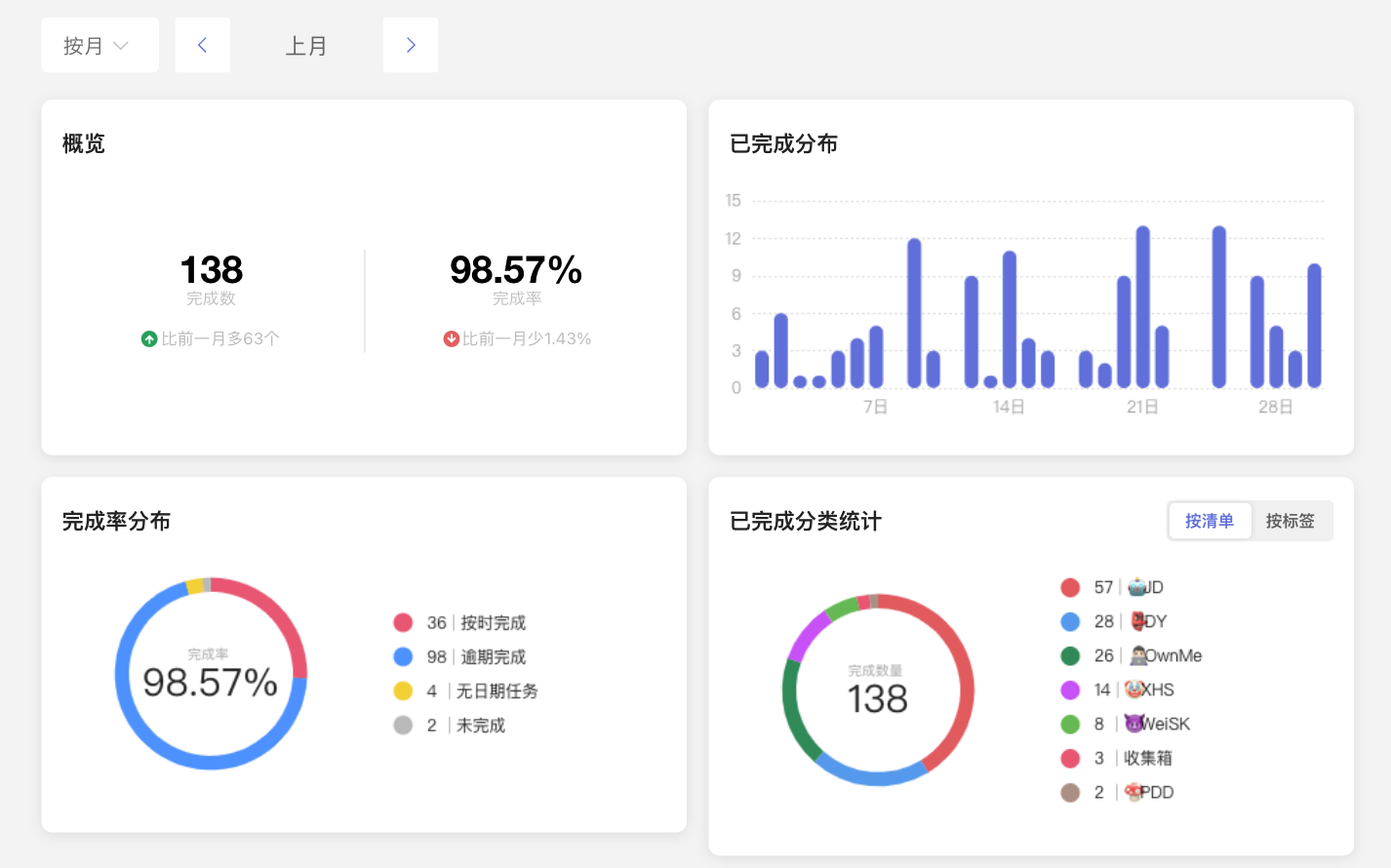The width and height of the screenshot is (1391, 868).
Task: Click the 概览 card title
Action: click(84, 143)
